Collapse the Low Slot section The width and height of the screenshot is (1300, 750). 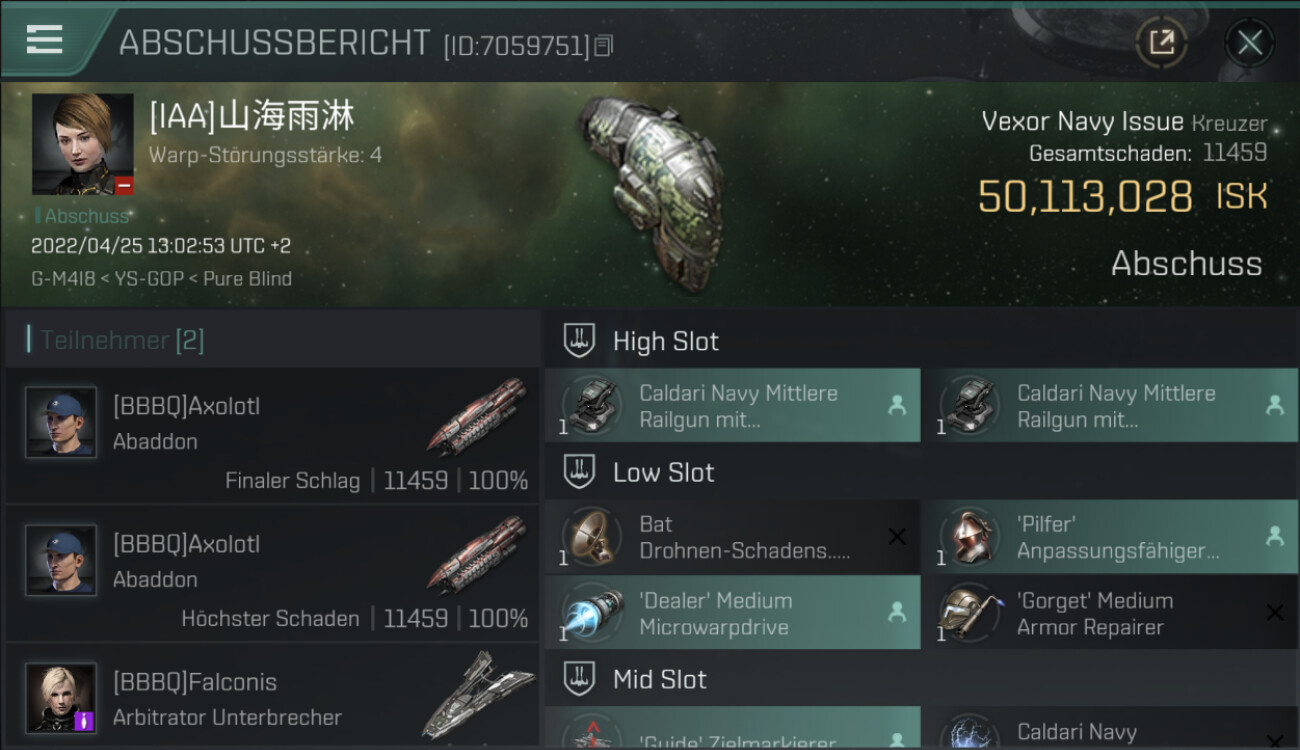click(921, 472)
